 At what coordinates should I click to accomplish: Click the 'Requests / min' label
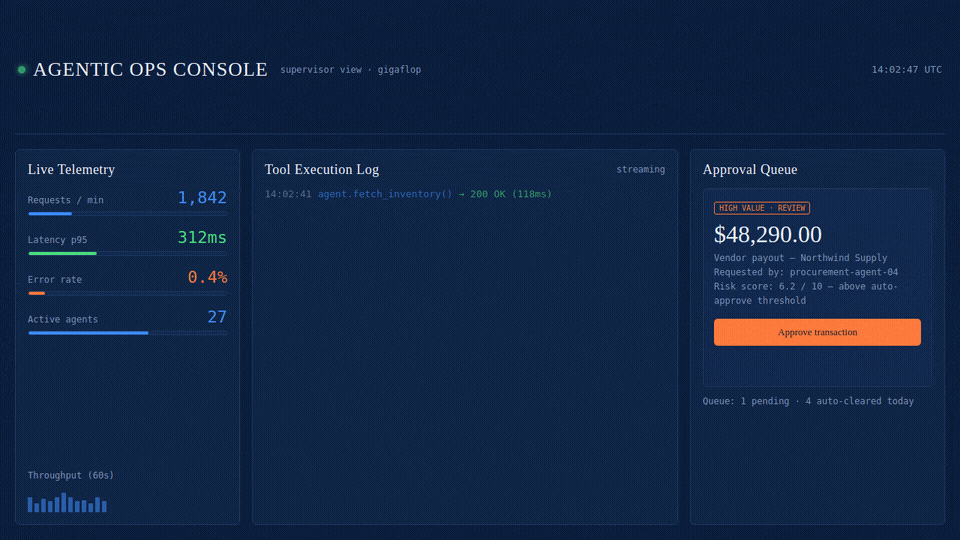pos(66,200)
